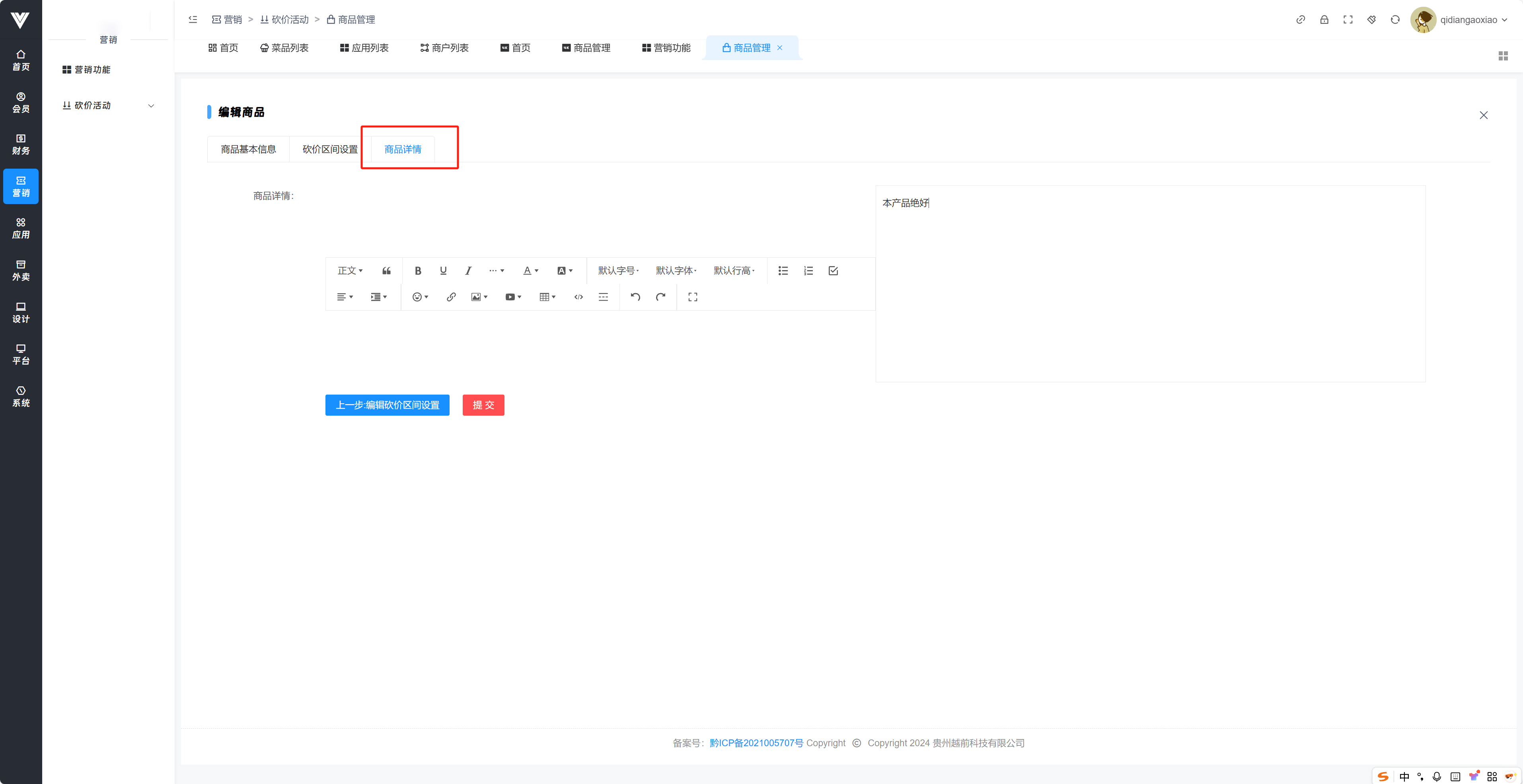Open the 正文 heading style dropdown

(349, 271)
